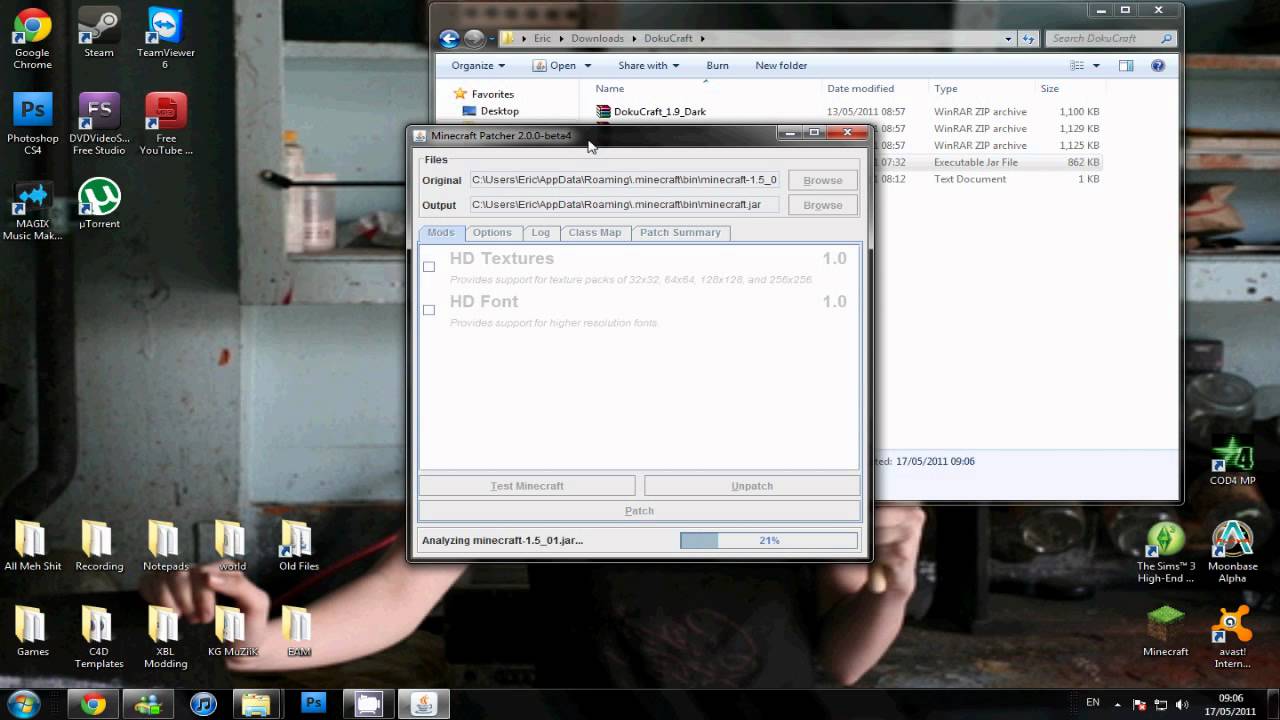The width and height of the screenshot is (1280, 720).
Task: Select the Games folder on desktop
Action: click(x=32, y=631)
